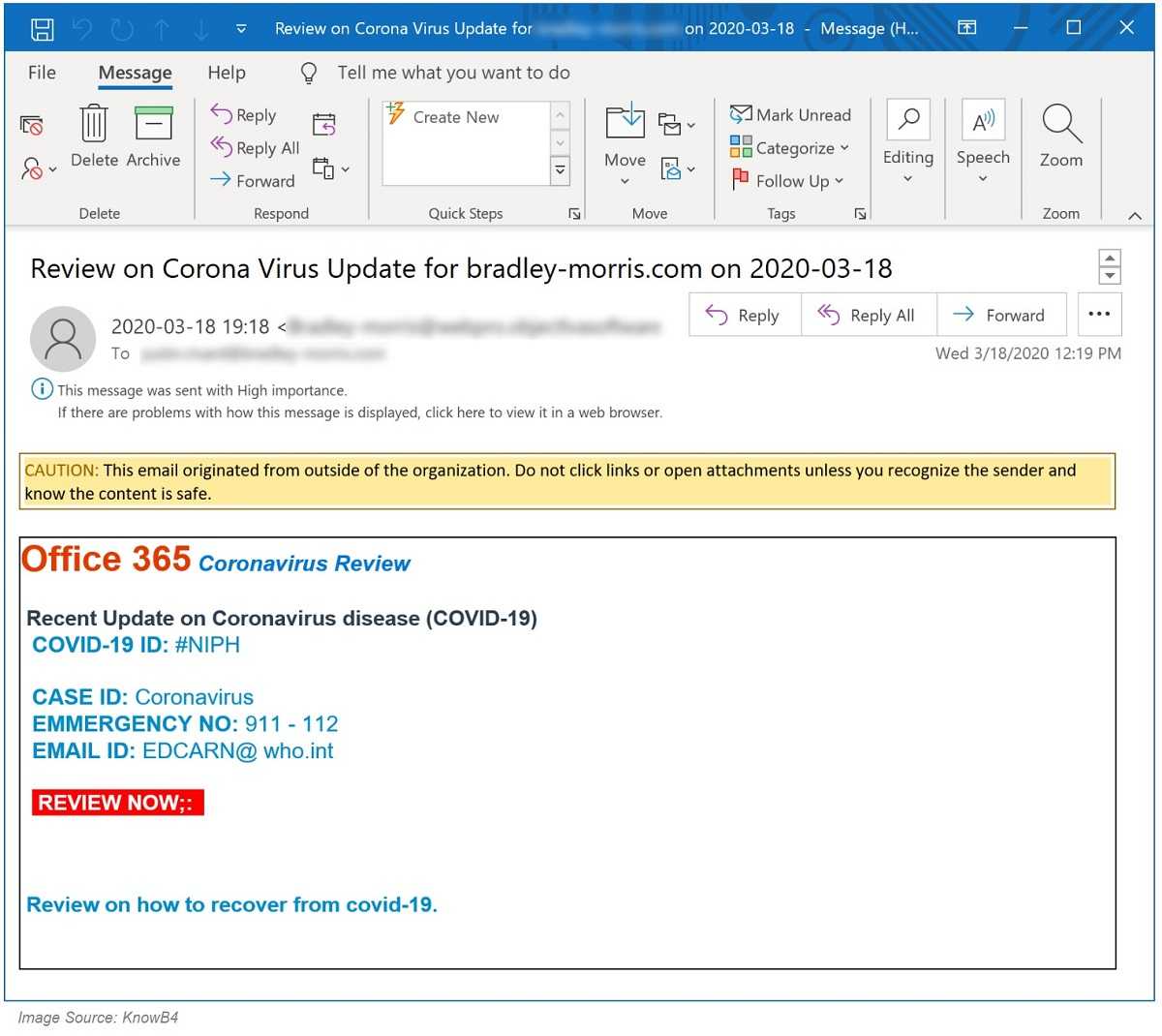Click the Ignore conversation icon
Screen dimensions: 1162x1036
pyautogui.click(x=32, y=125)
